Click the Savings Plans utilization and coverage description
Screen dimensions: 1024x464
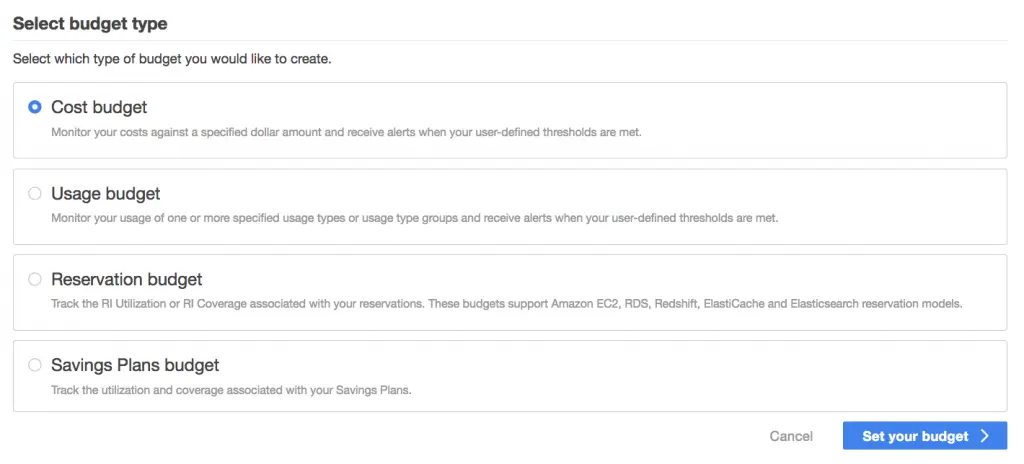coord(231,390)
